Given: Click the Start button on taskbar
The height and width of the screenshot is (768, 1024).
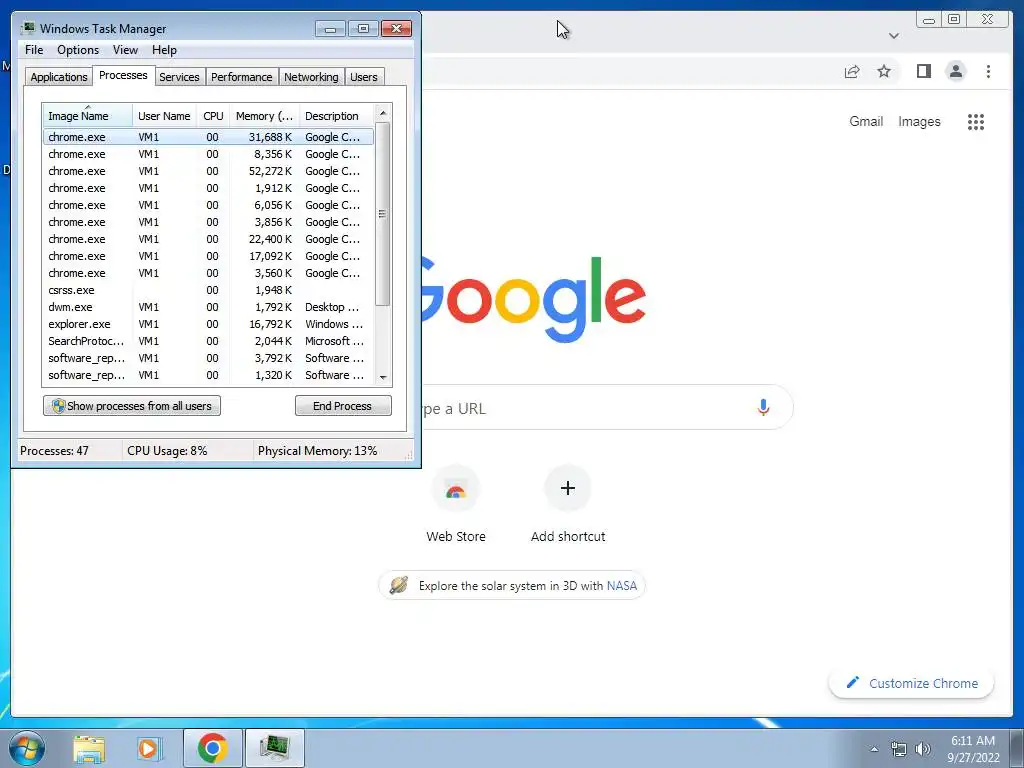Looking at the screenshot, I should (x=27, y=748).
